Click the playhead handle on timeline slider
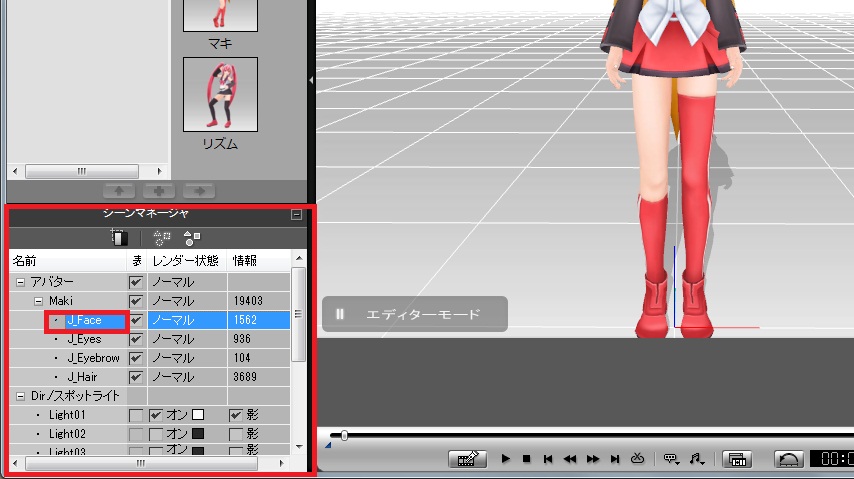Image resolution: width=854 pixels, height=479 pixels. click(x=344, y=435)
